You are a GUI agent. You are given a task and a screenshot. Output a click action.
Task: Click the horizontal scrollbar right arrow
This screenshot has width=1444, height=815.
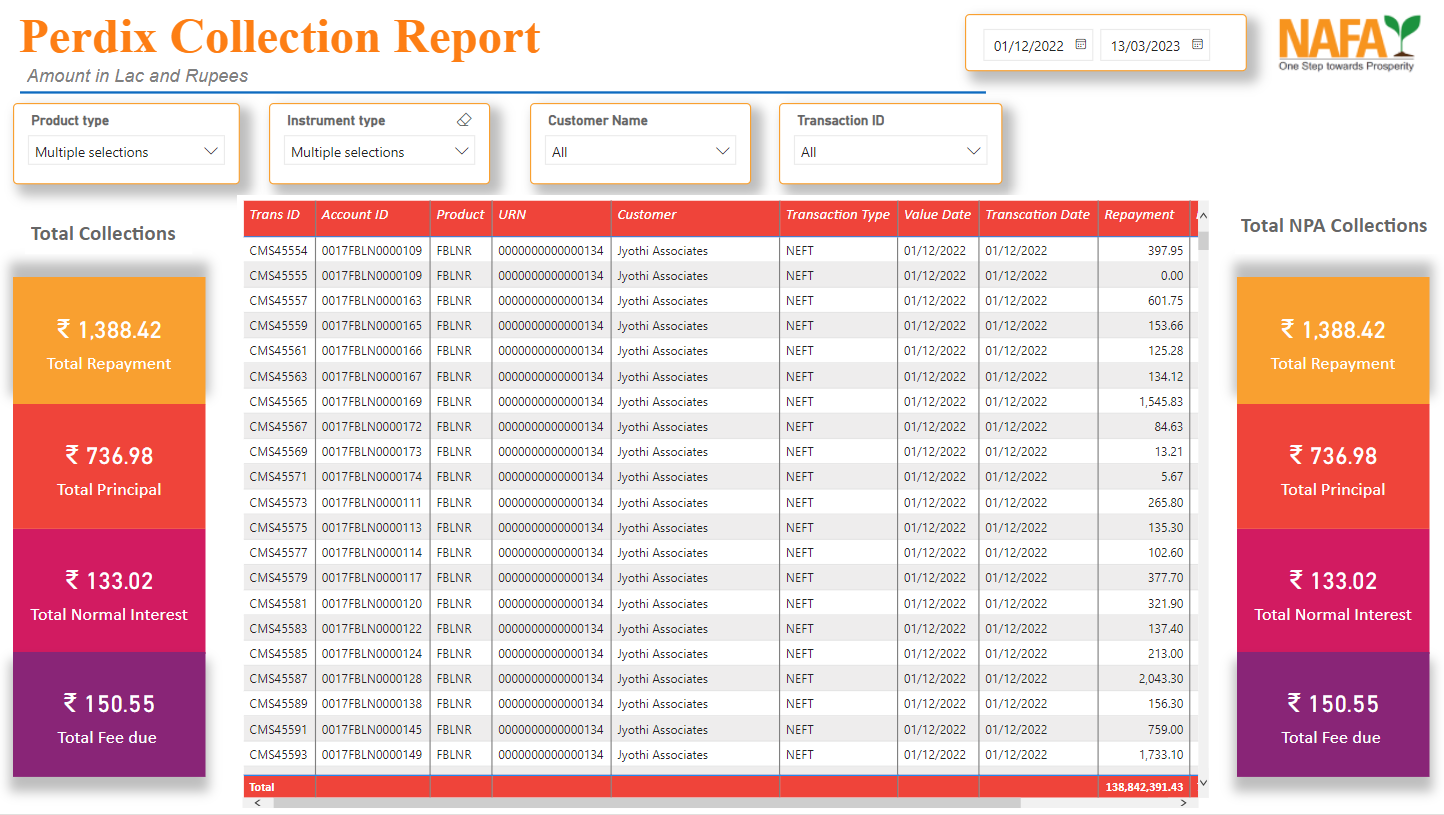(1184, 803)
